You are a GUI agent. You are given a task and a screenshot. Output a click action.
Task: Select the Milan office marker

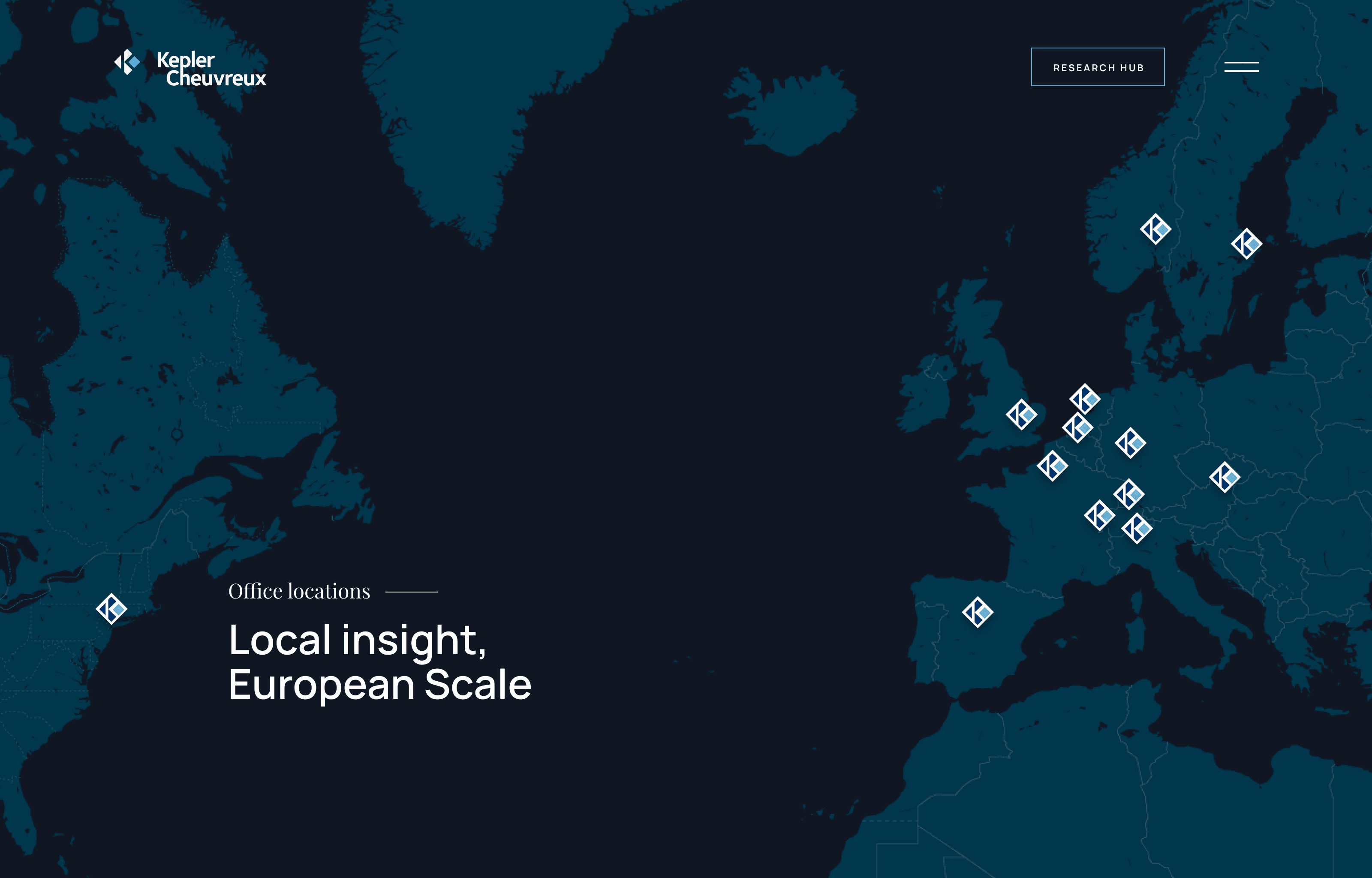pyautogui.click(x=1137, y=529)
